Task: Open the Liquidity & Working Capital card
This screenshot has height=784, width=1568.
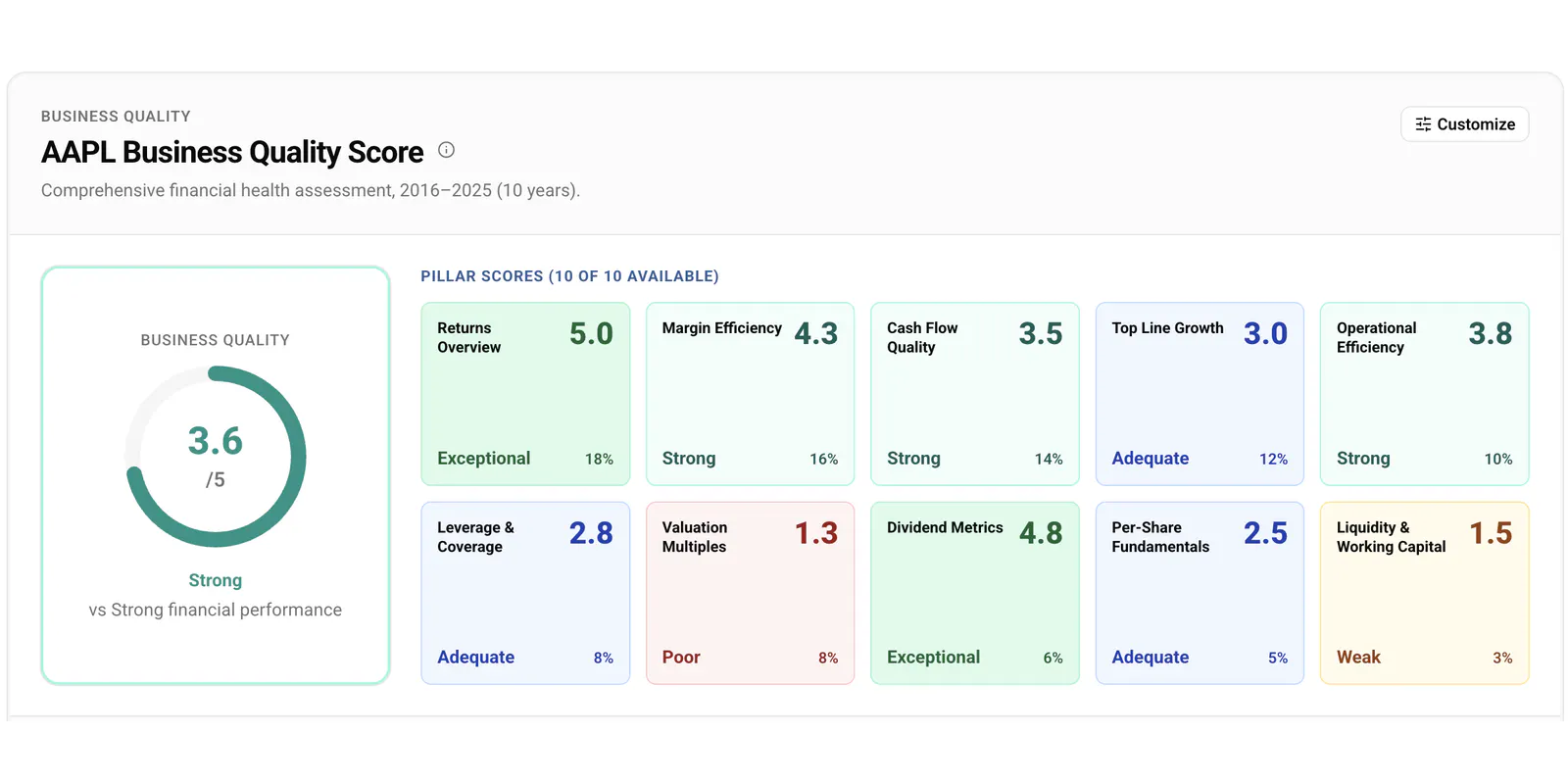Action: 1425,593
